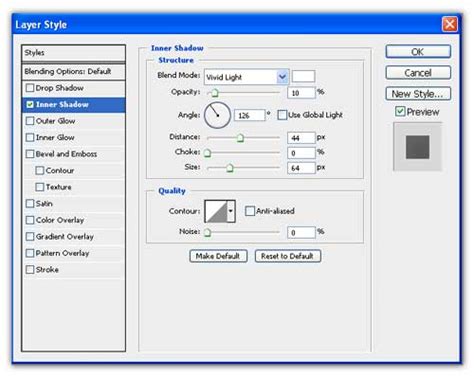Click the Opacity value field
The image size is (474, 377).
[x=301, y=93]
